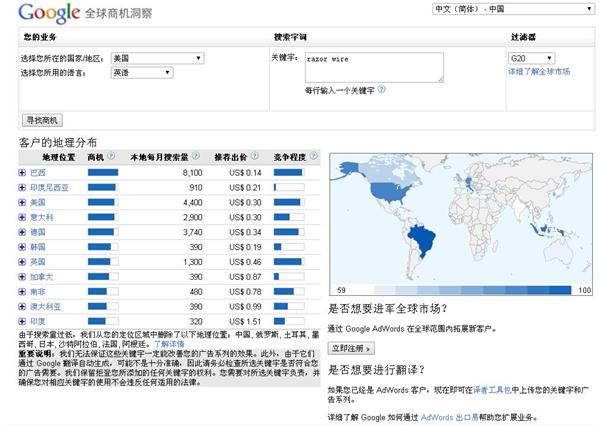Click 巴西 opportunity bar
Image resolution: width=600 pixels, height=425 pixels.
pos(103,173)
